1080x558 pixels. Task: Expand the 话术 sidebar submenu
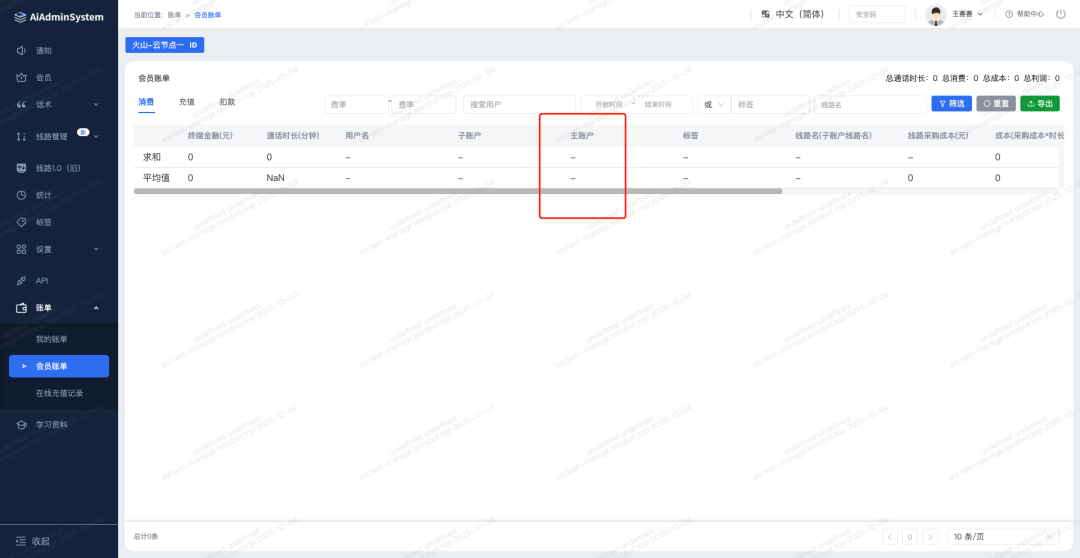click(96, 104)
